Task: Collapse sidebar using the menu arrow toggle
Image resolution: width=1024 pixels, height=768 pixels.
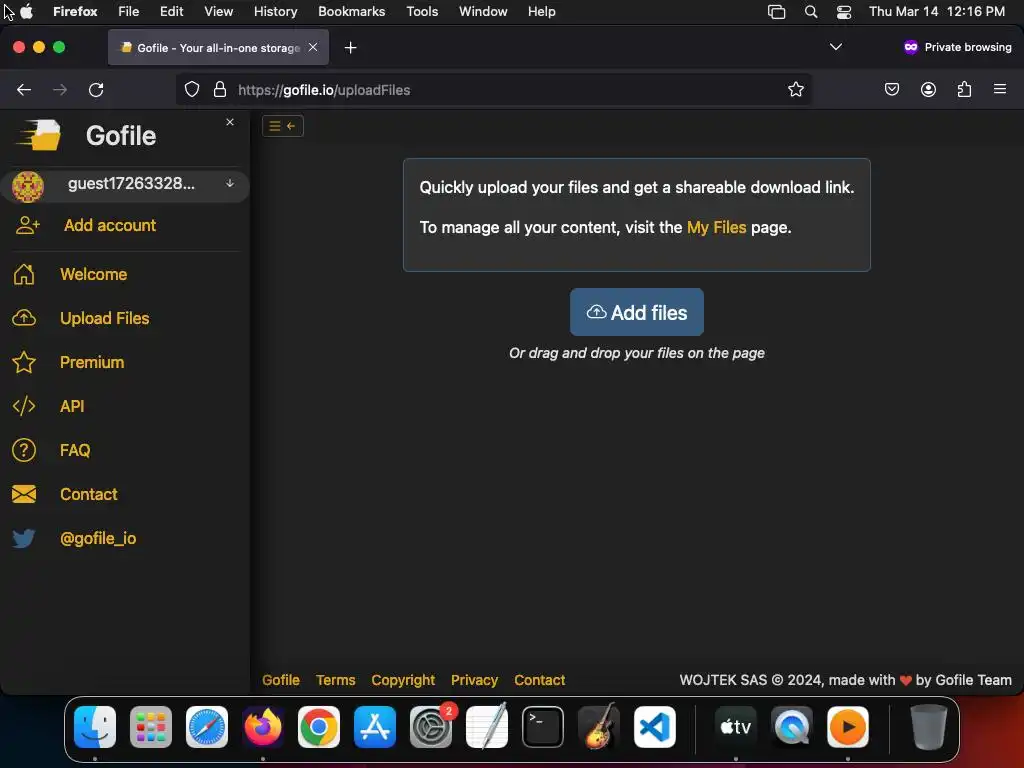Action: pos(283,126)
